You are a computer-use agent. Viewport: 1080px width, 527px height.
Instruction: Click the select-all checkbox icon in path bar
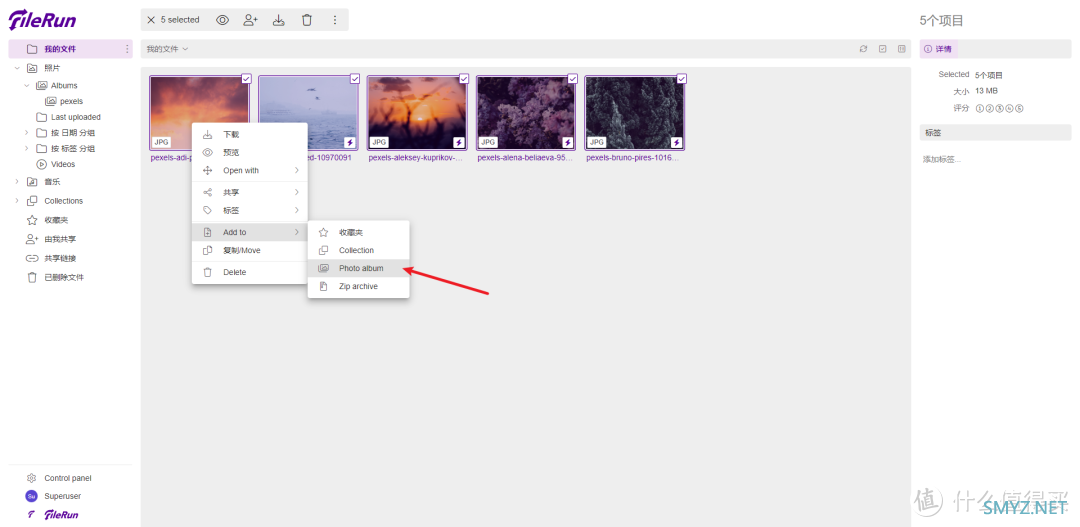pyautogui.click(x=882, y=49)
